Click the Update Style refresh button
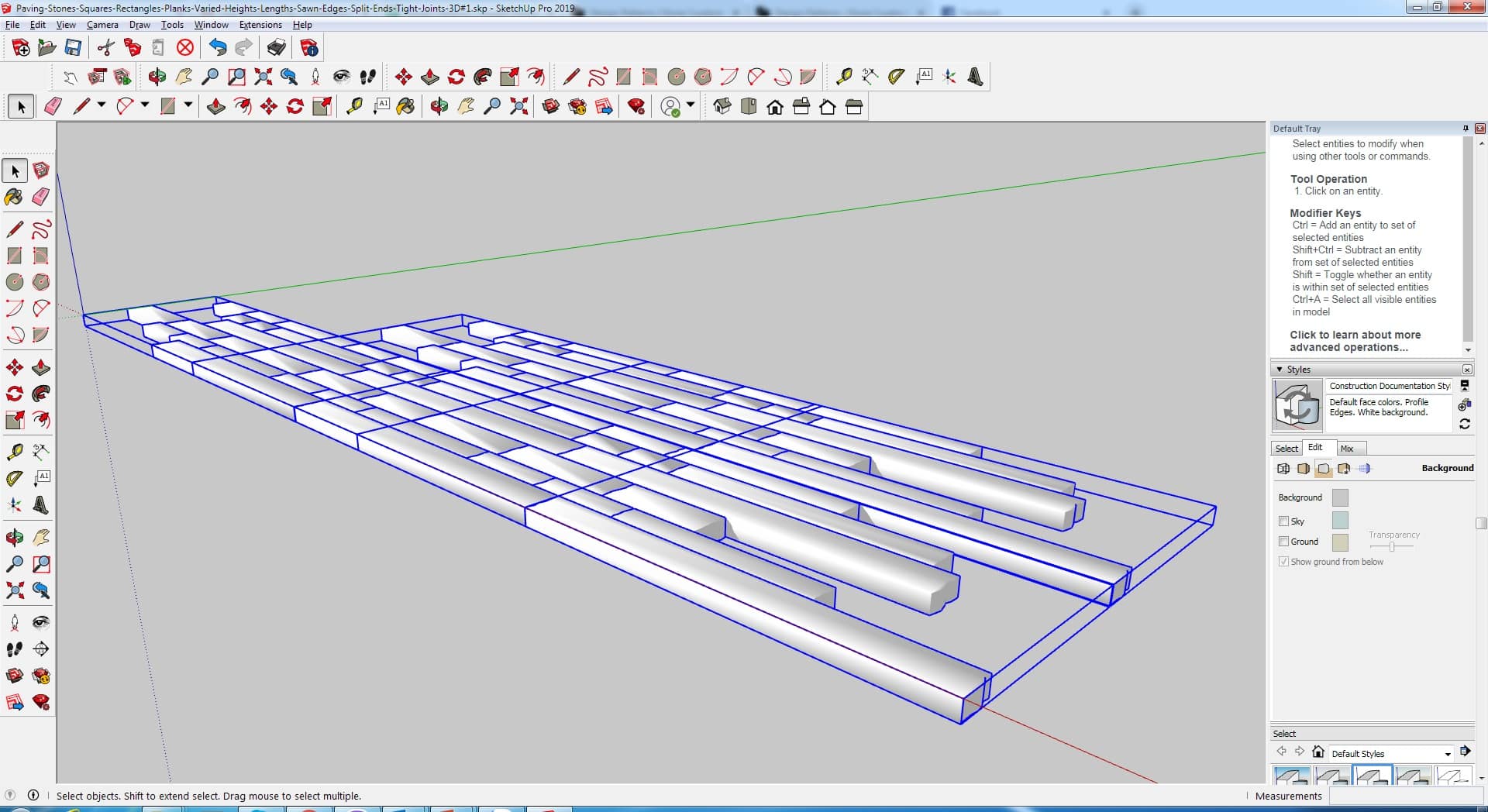The height and width of the screenshot is (812, 1488). [1464, 424]
